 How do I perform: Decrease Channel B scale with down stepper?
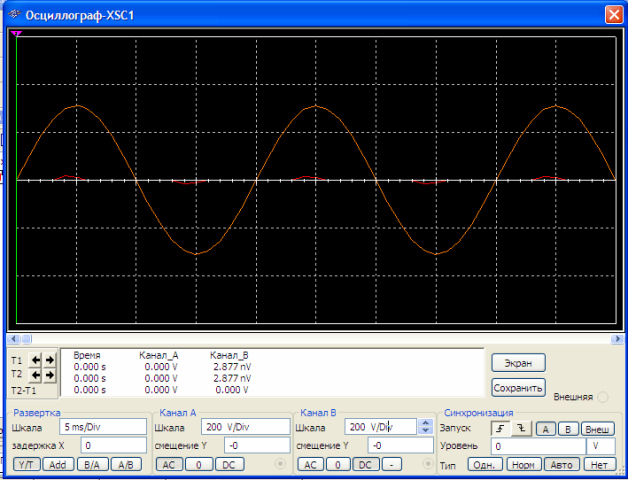[425, 431]
